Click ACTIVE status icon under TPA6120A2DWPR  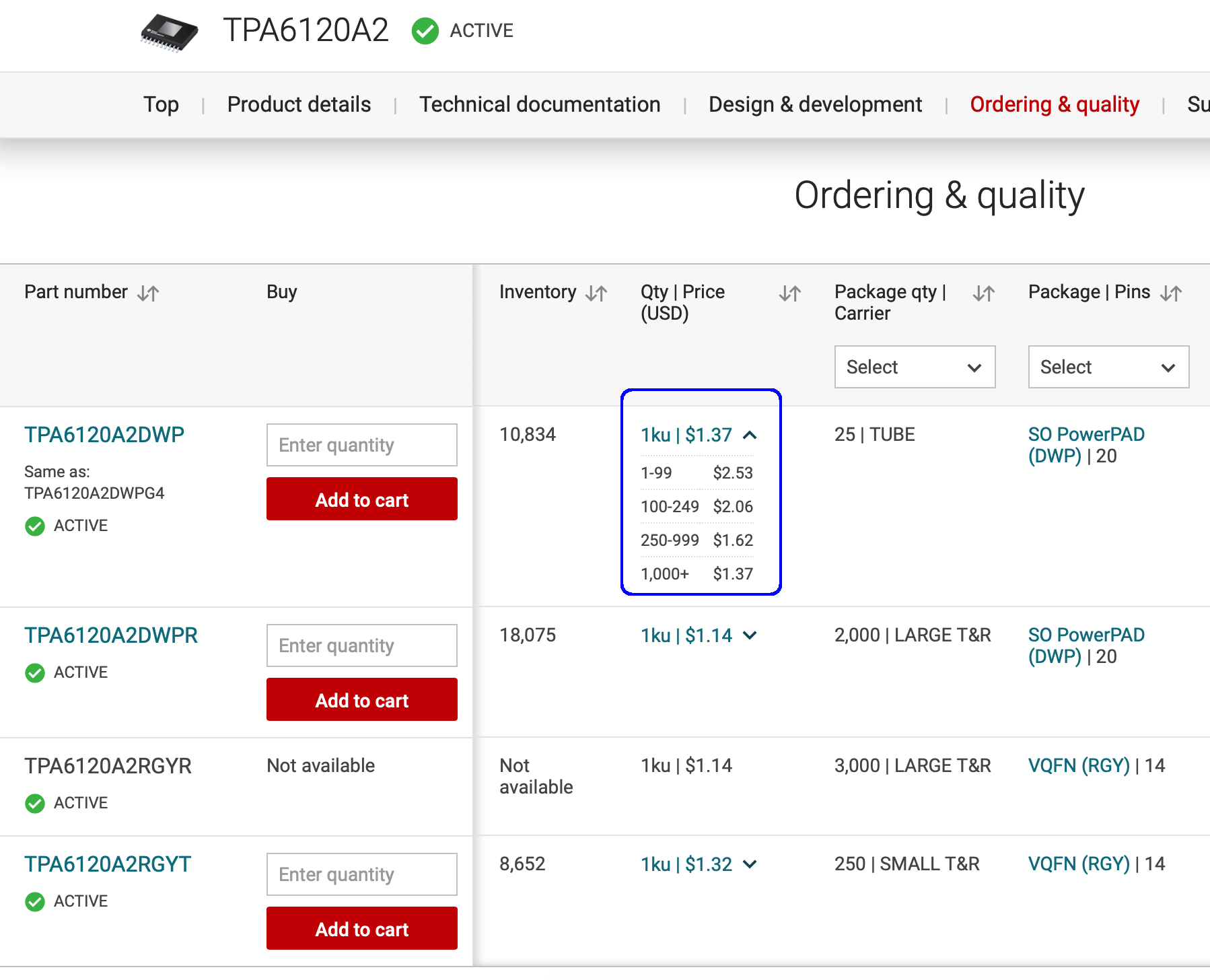pyautogui.click(x=35, y=672)
